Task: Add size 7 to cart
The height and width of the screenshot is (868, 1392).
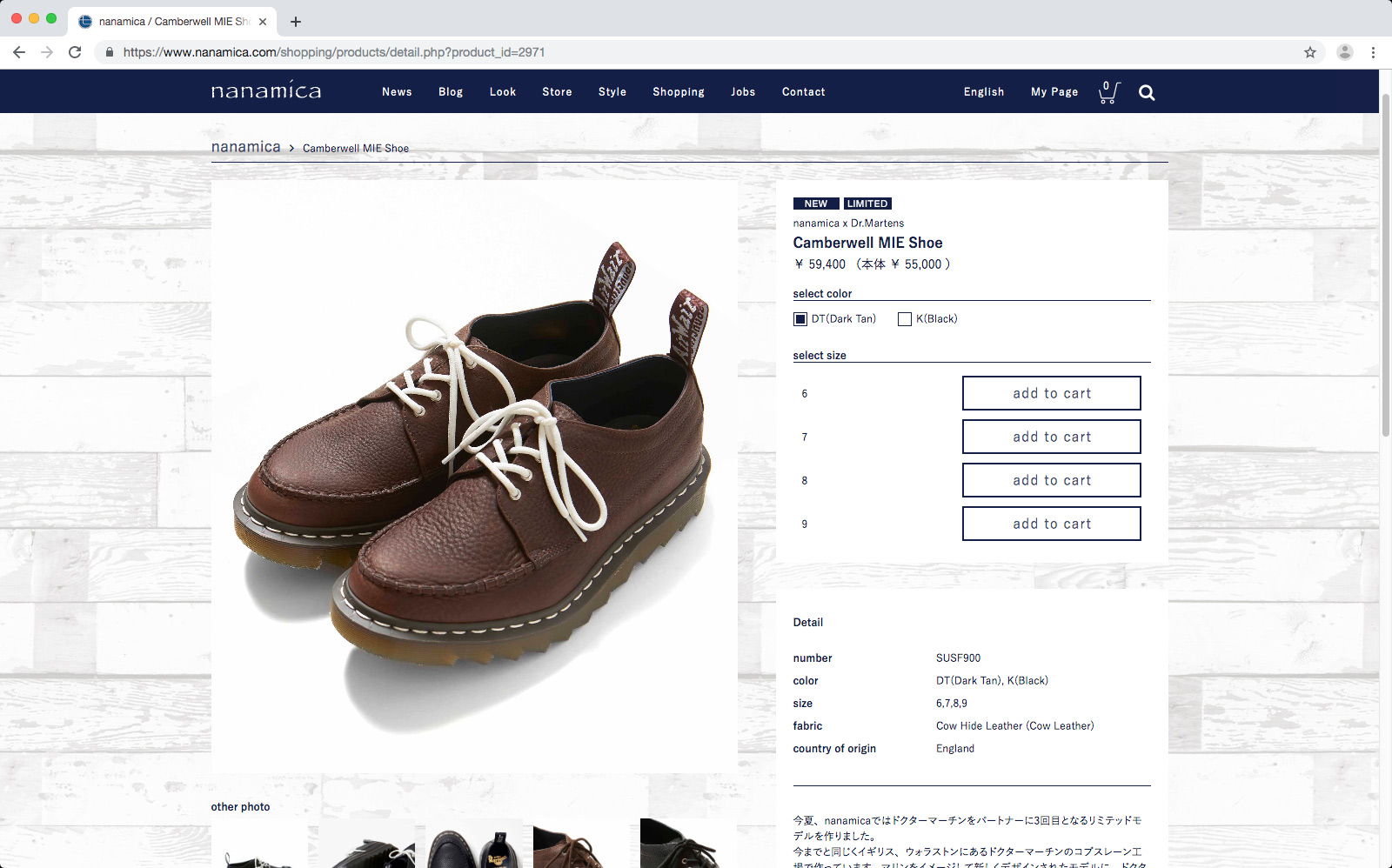Action: pyautogui.click(x=1052, y=437)
